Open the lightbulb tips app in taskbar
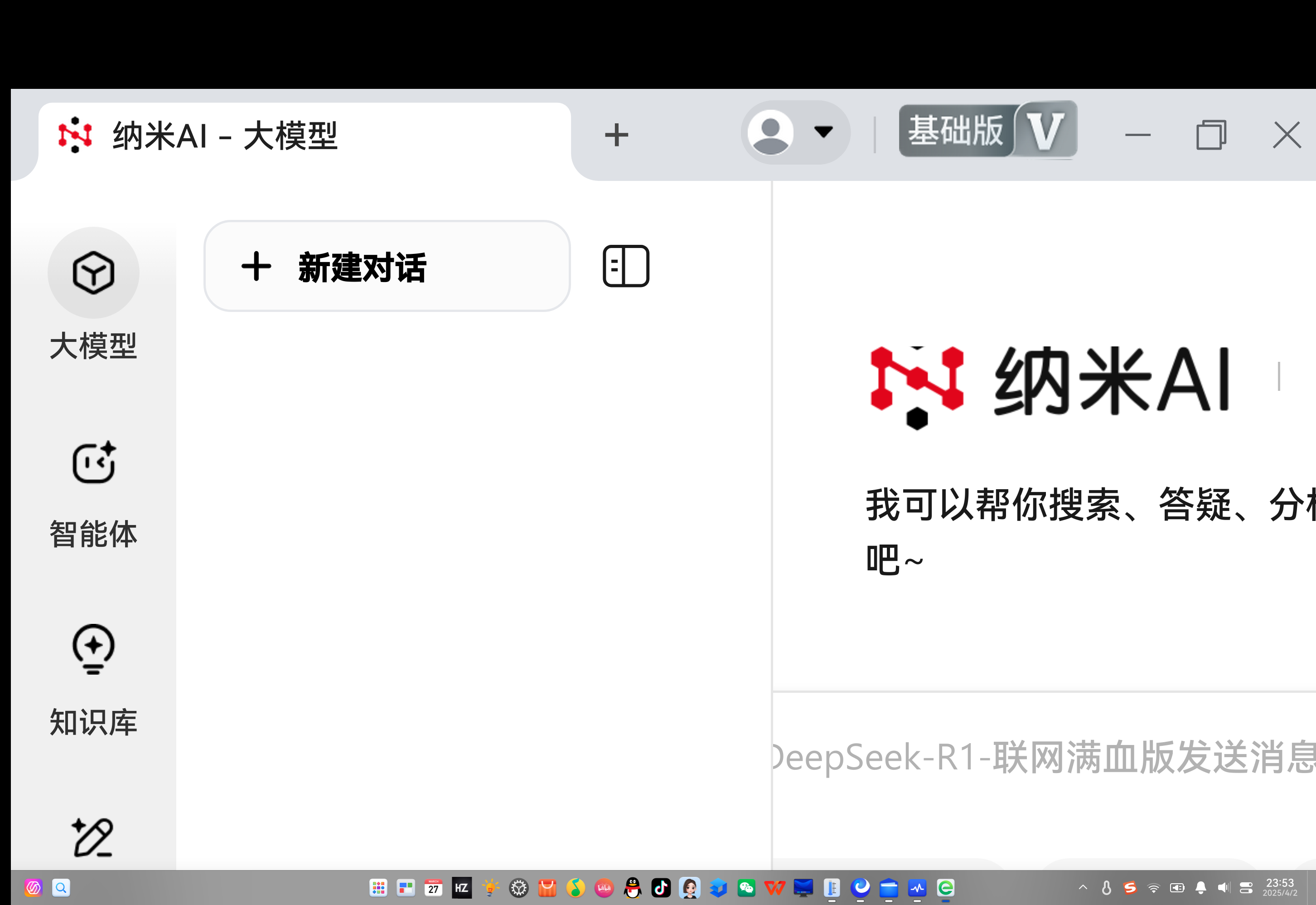This screenshot has height=905, width=1316. tap(490, 887)
